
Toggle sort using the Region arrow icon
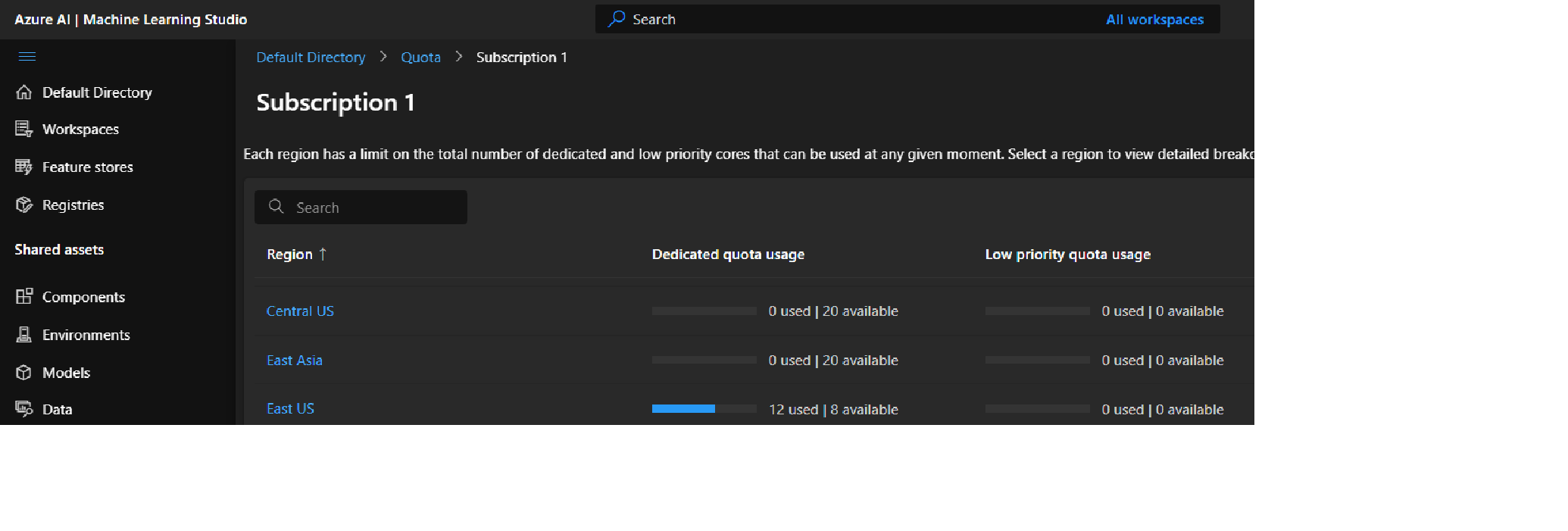[323, 254]
